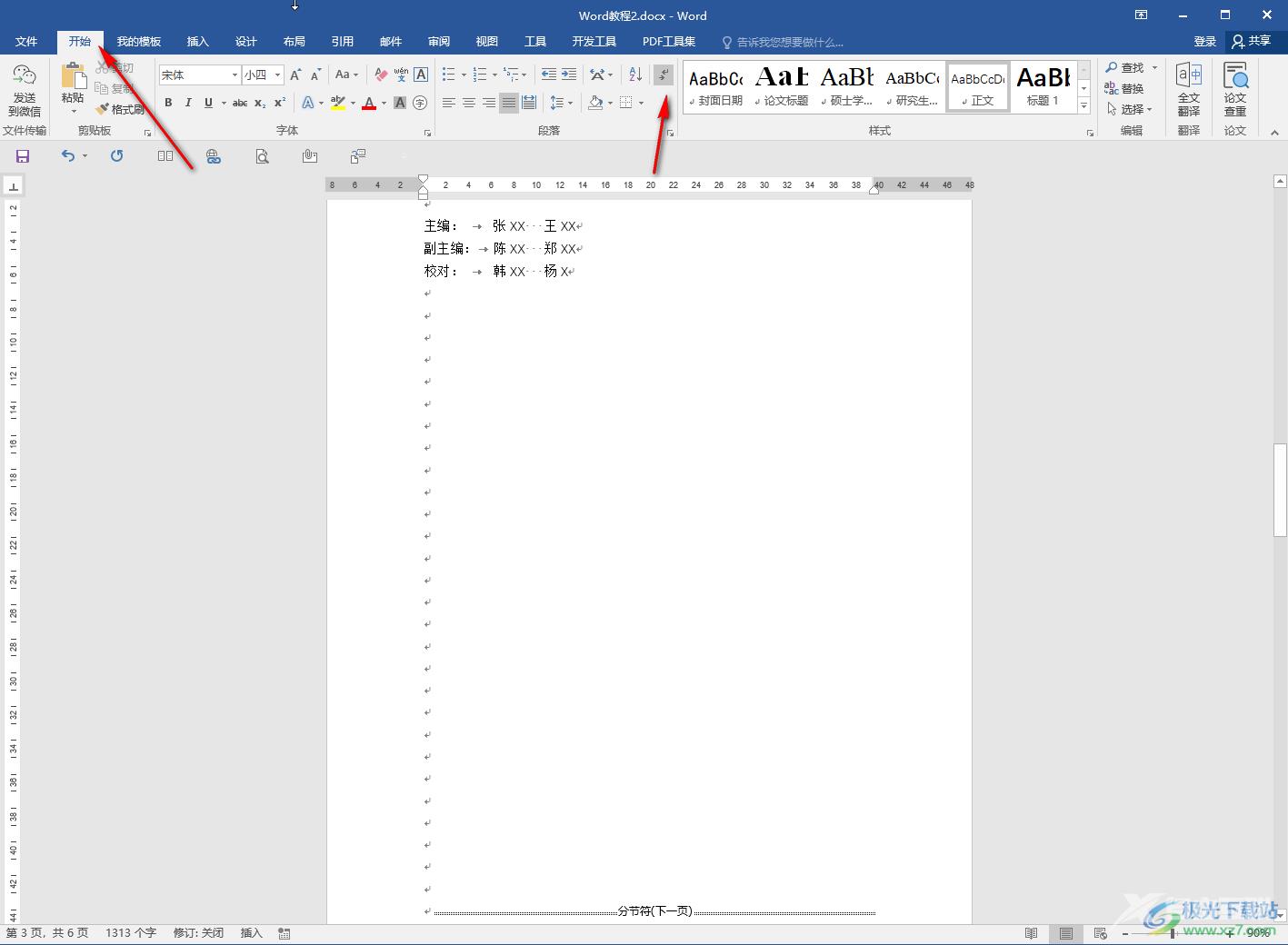The height and width of the screenshot is (945, 1288).
Task: Align text left
Action: tap(449, 103)
